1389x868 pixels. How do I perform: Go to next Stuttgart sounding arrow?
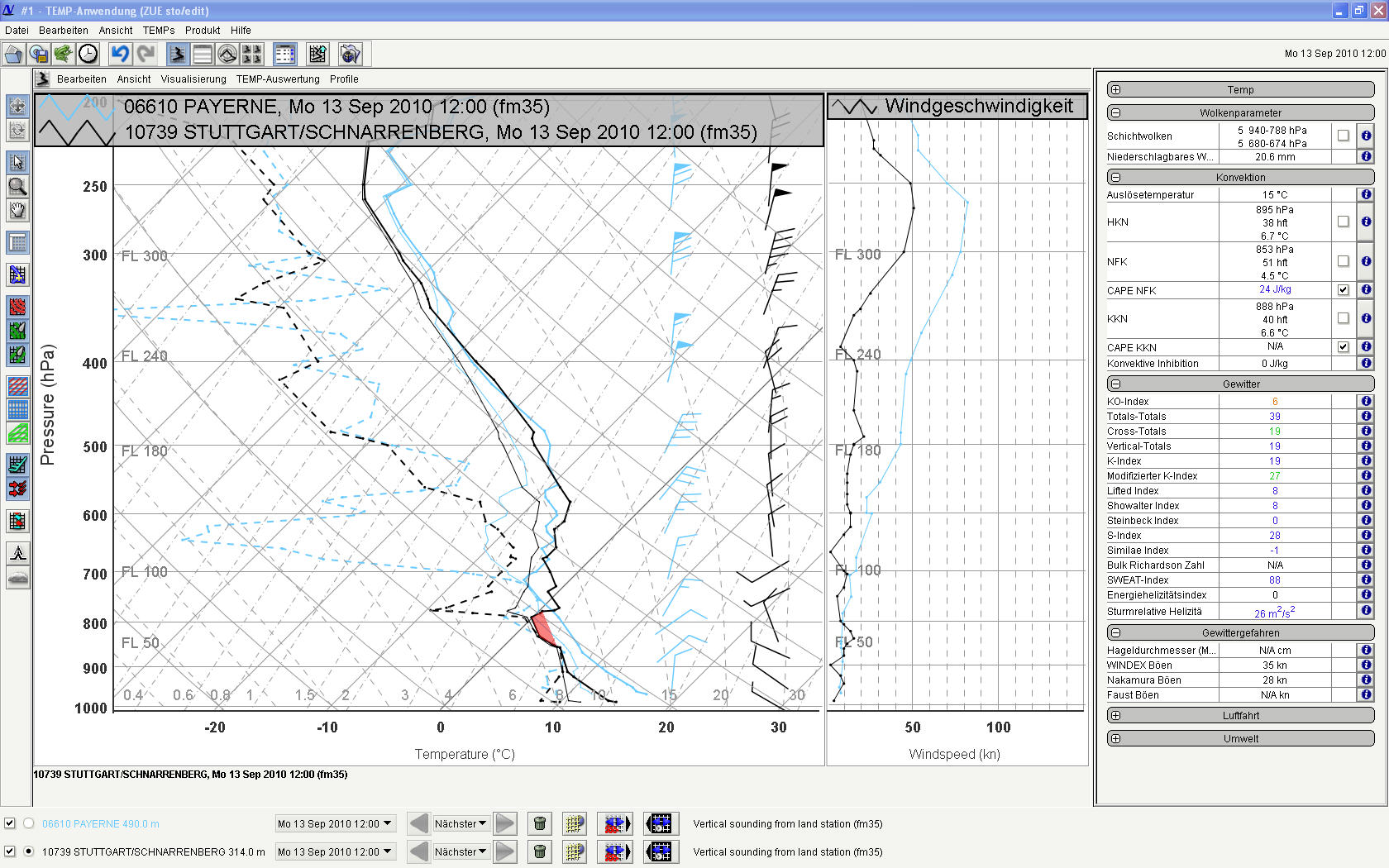pyautogui.click(x=505, y=851)
